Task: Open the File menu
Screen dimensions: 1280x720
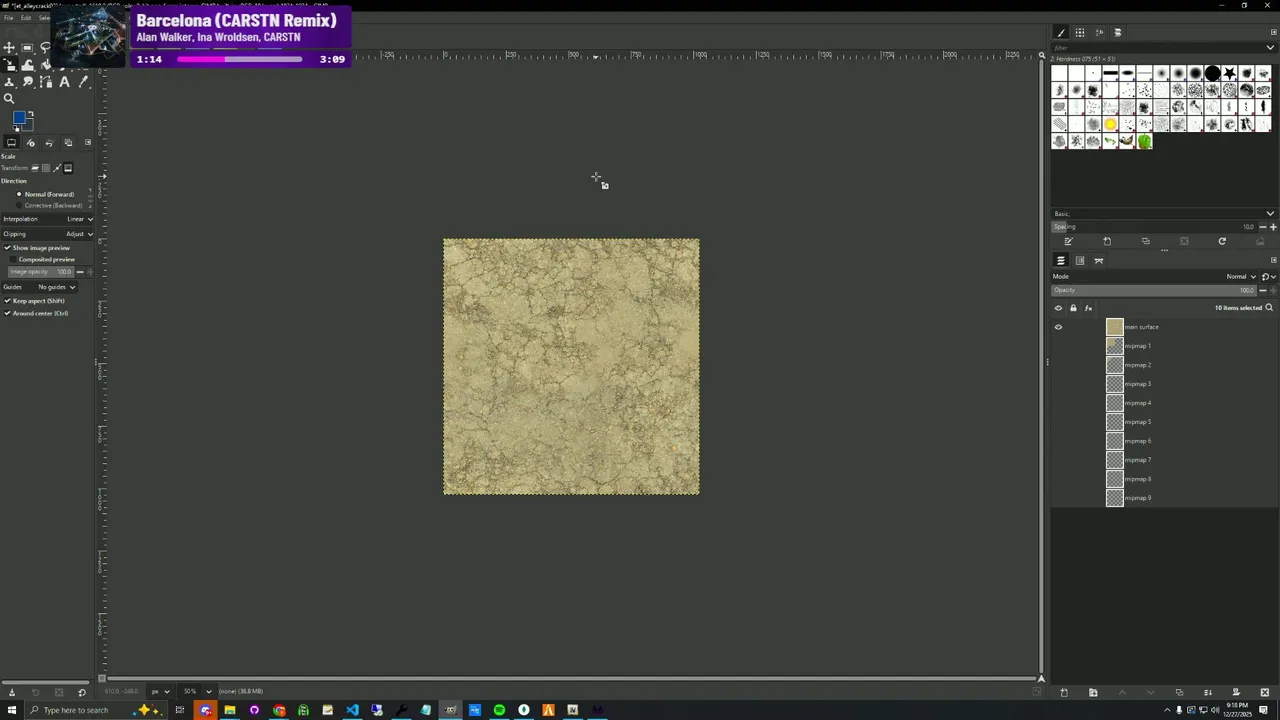Action: pos(8,18)
